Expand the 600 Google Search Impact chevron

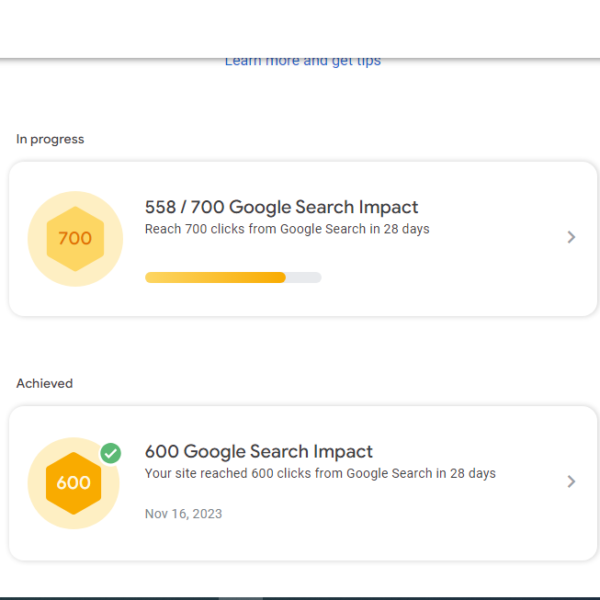click(571, 481)
